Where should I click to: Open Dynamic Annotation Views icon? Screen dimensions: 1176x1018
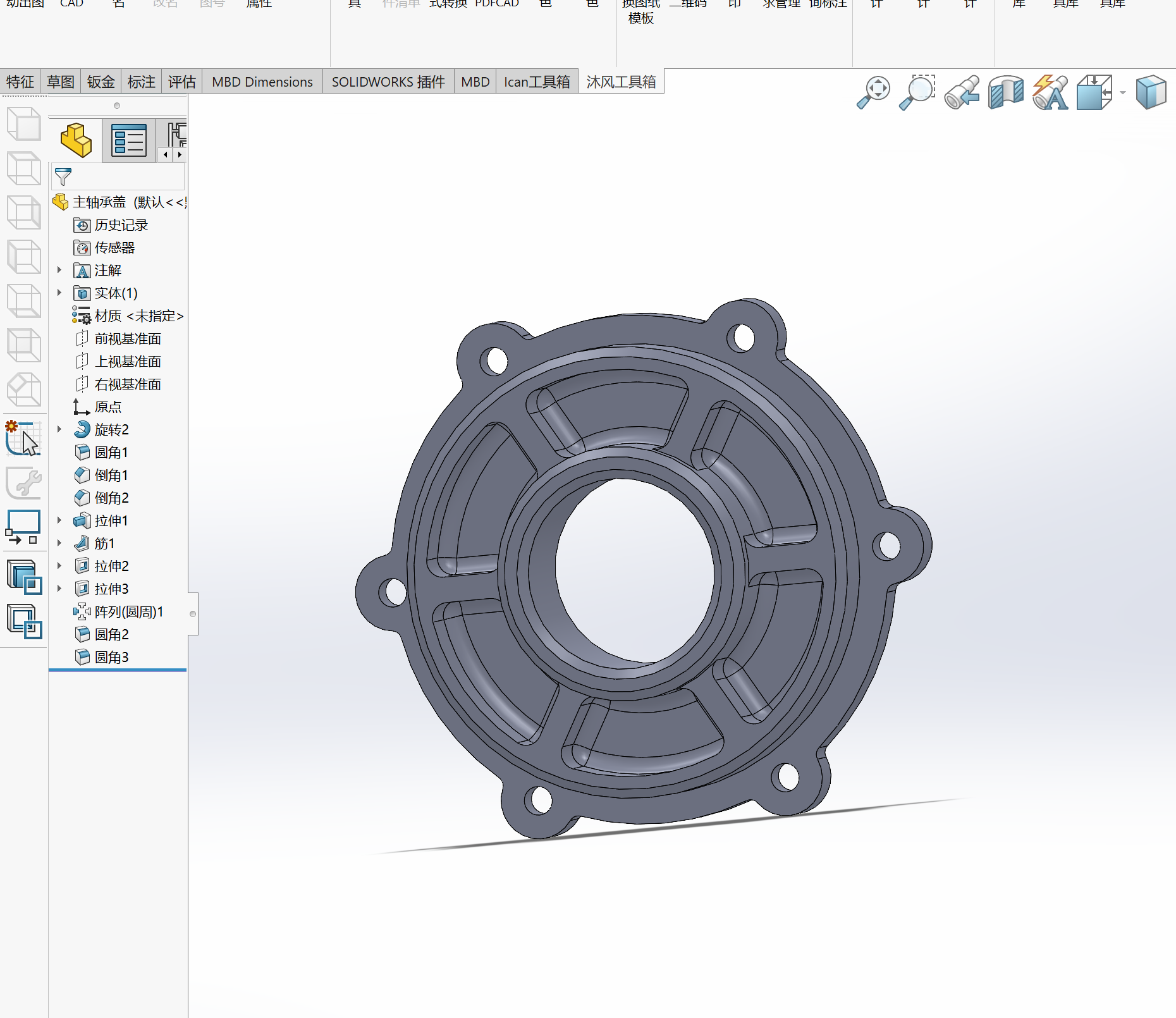click(x=1050, y=92)
